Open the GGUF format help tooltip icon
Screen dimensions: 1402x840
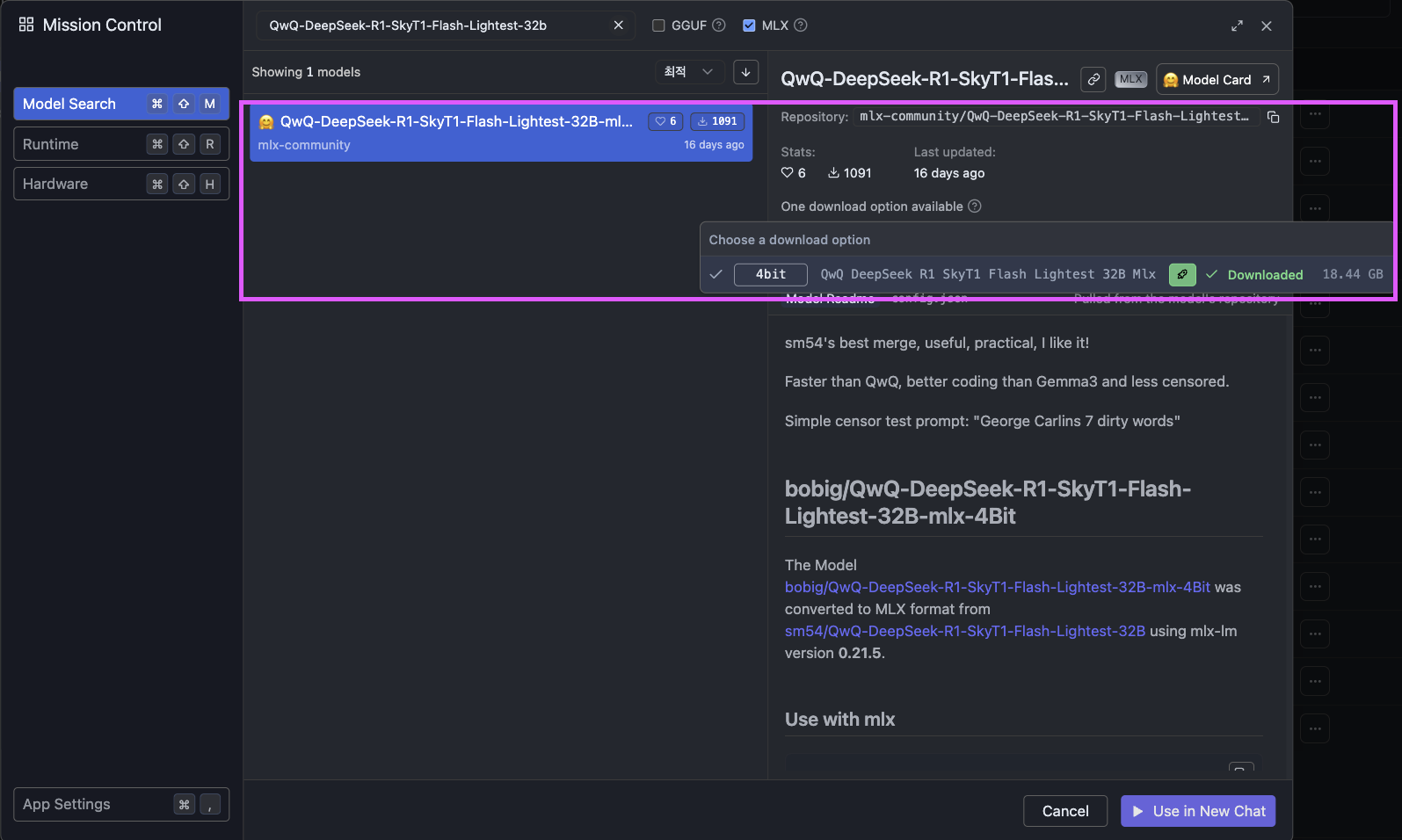719,25
